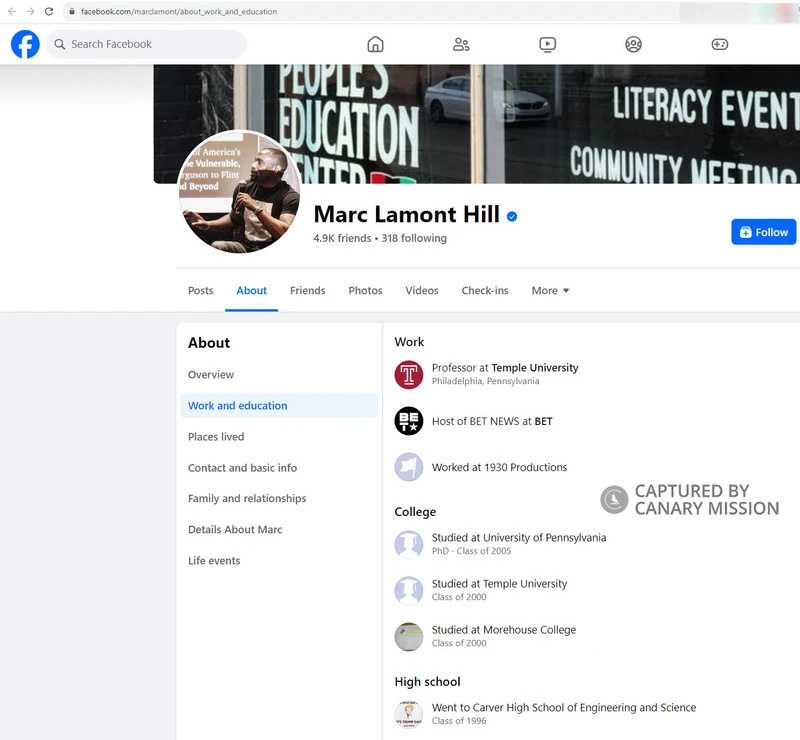Open the Facebook home icon

pyautogui.click(x=374, y=44)
